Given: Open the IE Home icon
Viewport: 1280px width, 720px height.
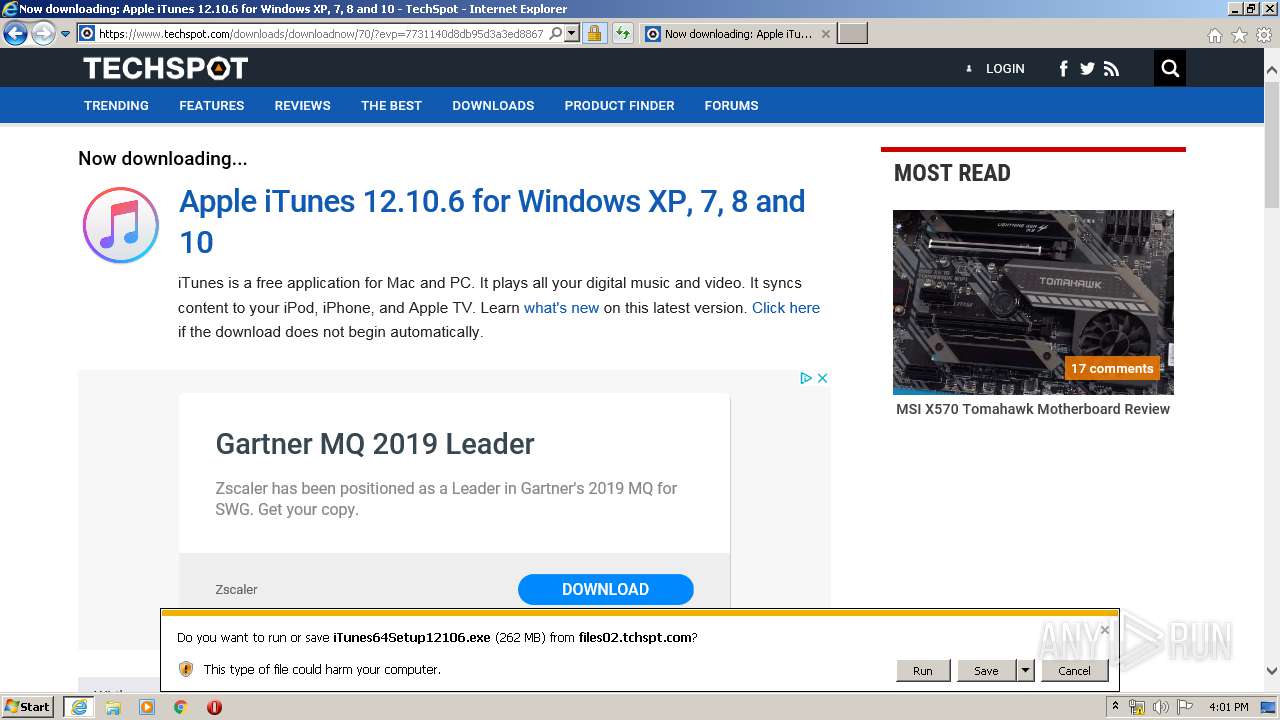Looking at the screenshot, I should [1214, 35].
